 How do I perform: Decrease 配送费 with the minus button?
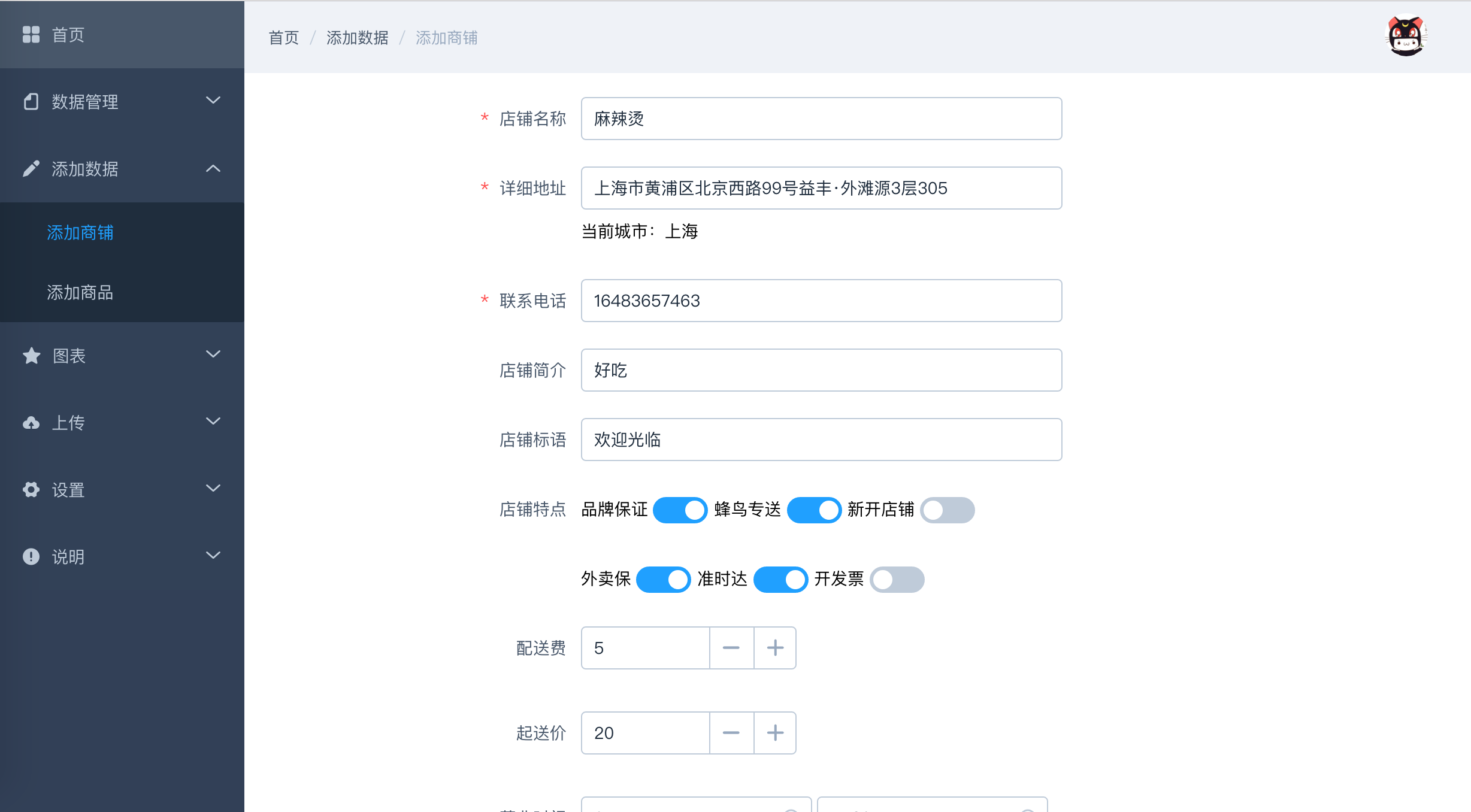coord(731,648)
